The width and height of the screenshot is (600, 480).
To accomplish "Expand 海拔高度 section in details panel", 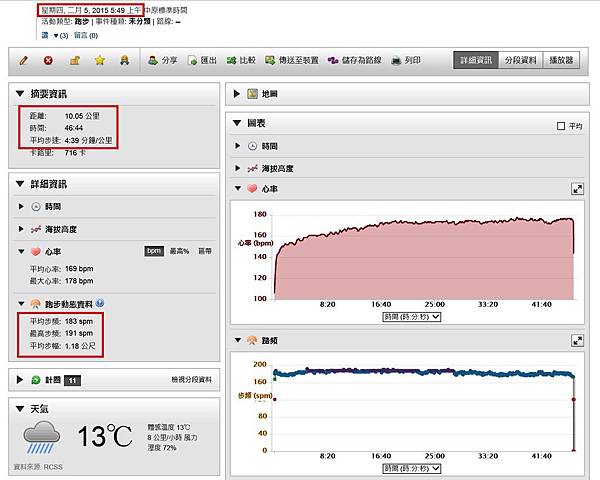I will [x=21, y=229].
